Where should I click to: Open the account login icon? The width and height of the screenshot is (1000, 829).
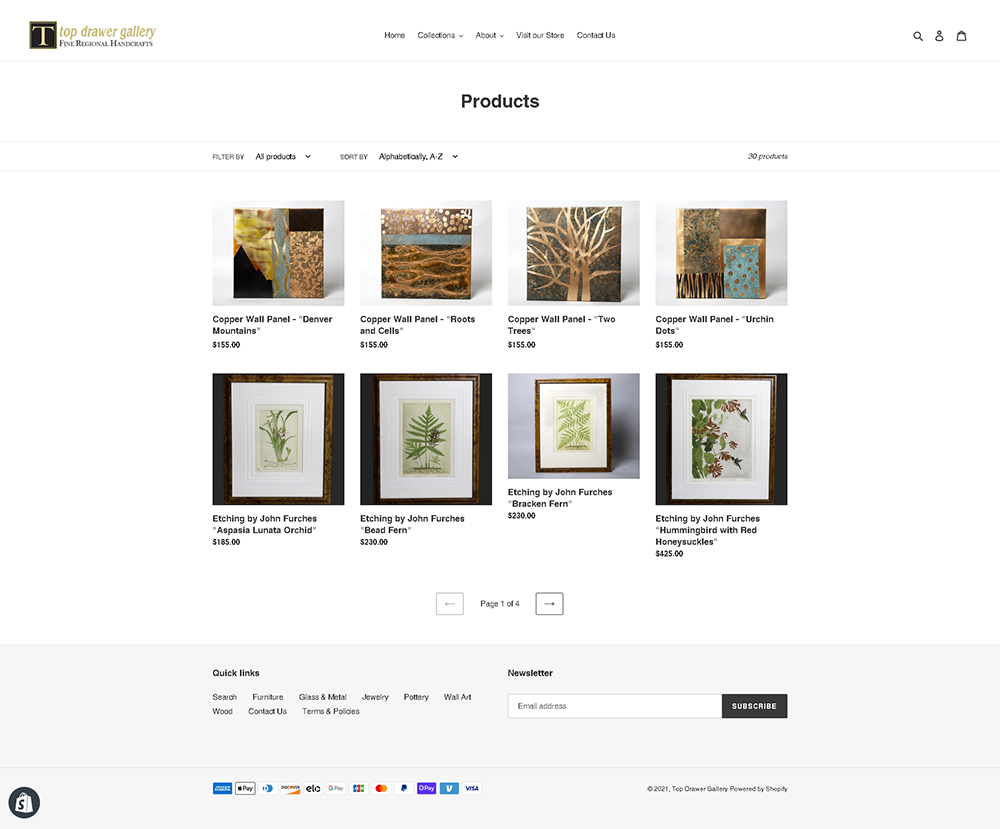coord(939,36)
